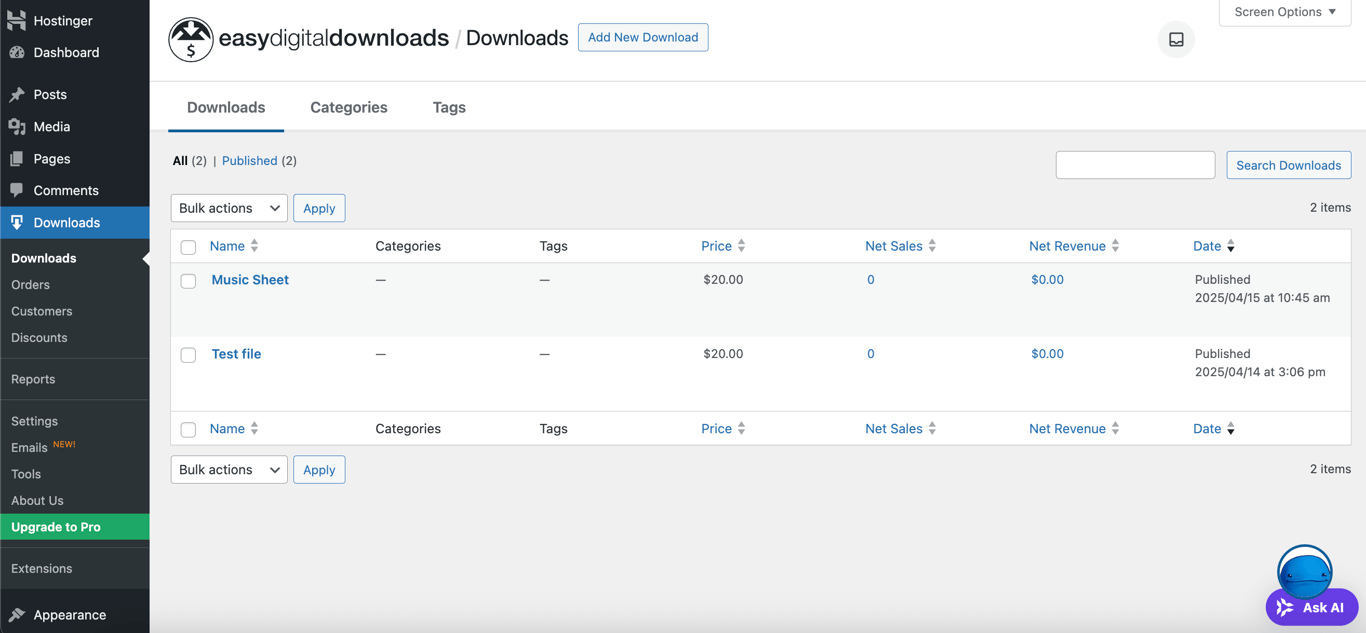
Task: Click inside the search downloads field
Action: coord(1135,164)
